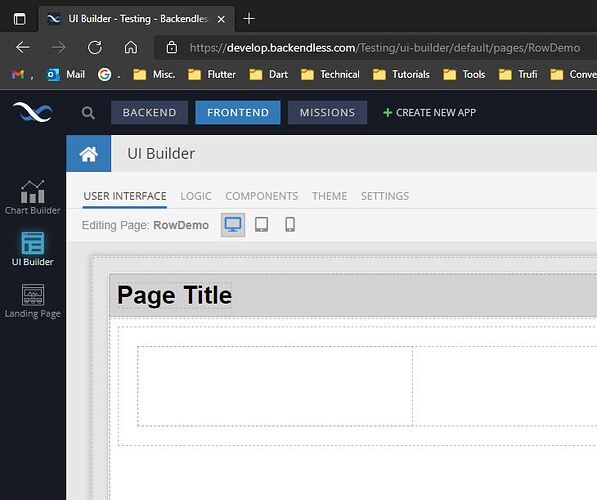Click the blue home icon
The image size is (597, 500).
(x=89, y=153)
